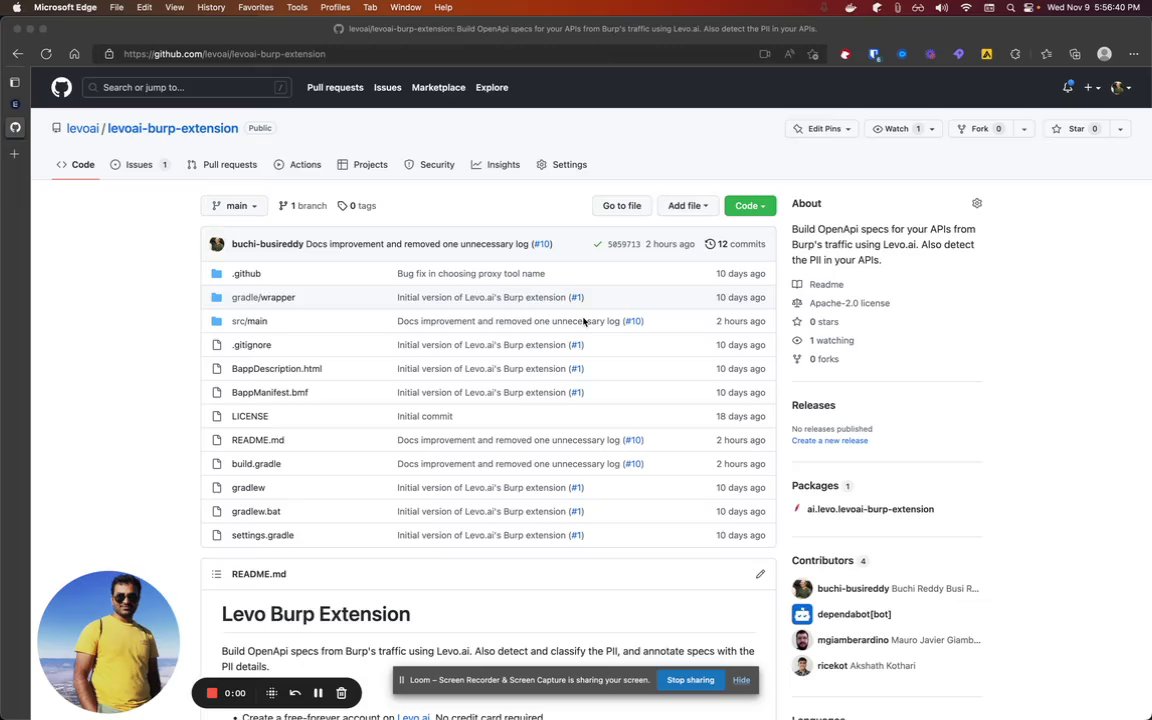
Task: Click the commit status green checkmark
Action: [x=597, y=244]
